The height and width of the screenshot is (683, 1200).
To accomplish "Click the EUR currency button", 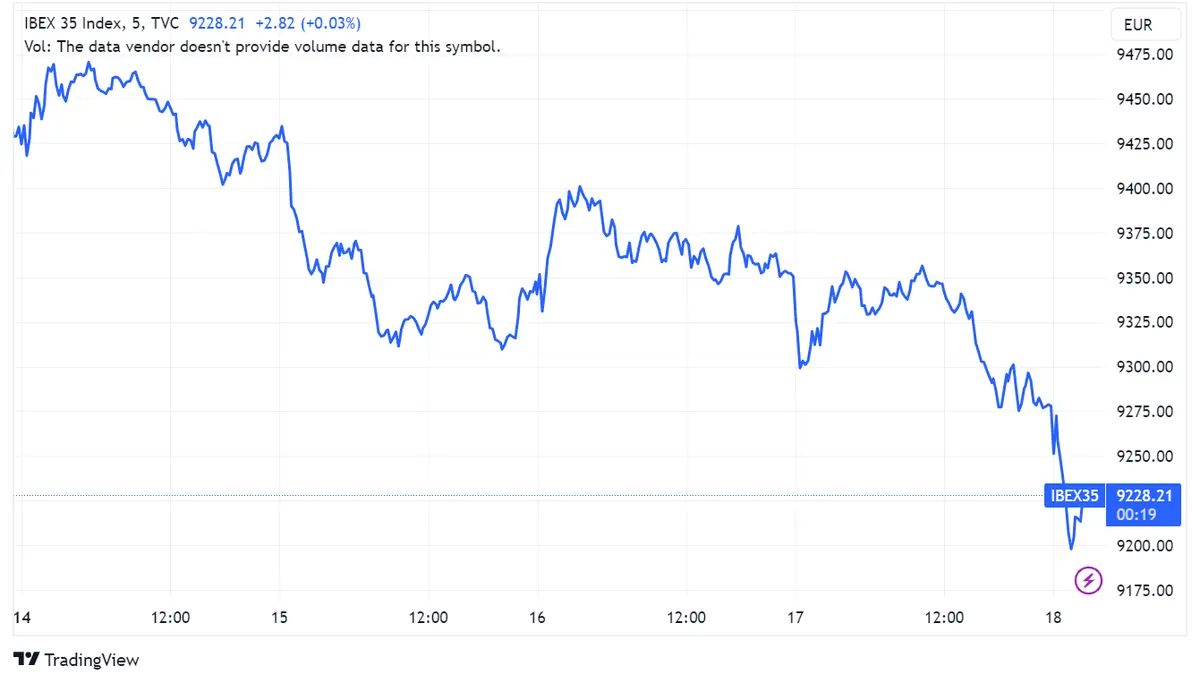I will [1145, 24].
